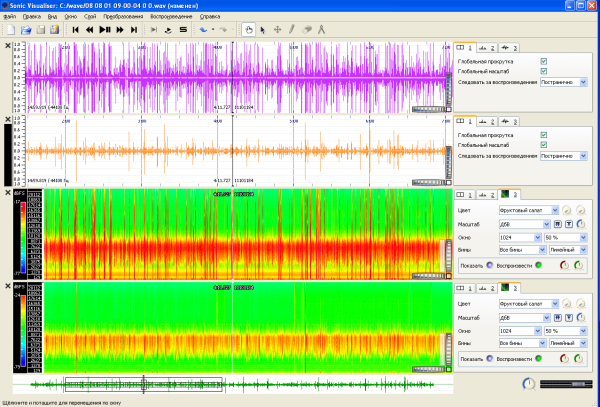600x407 pixels.
Task: Open the Правка menu
Action: click(31, 16)
